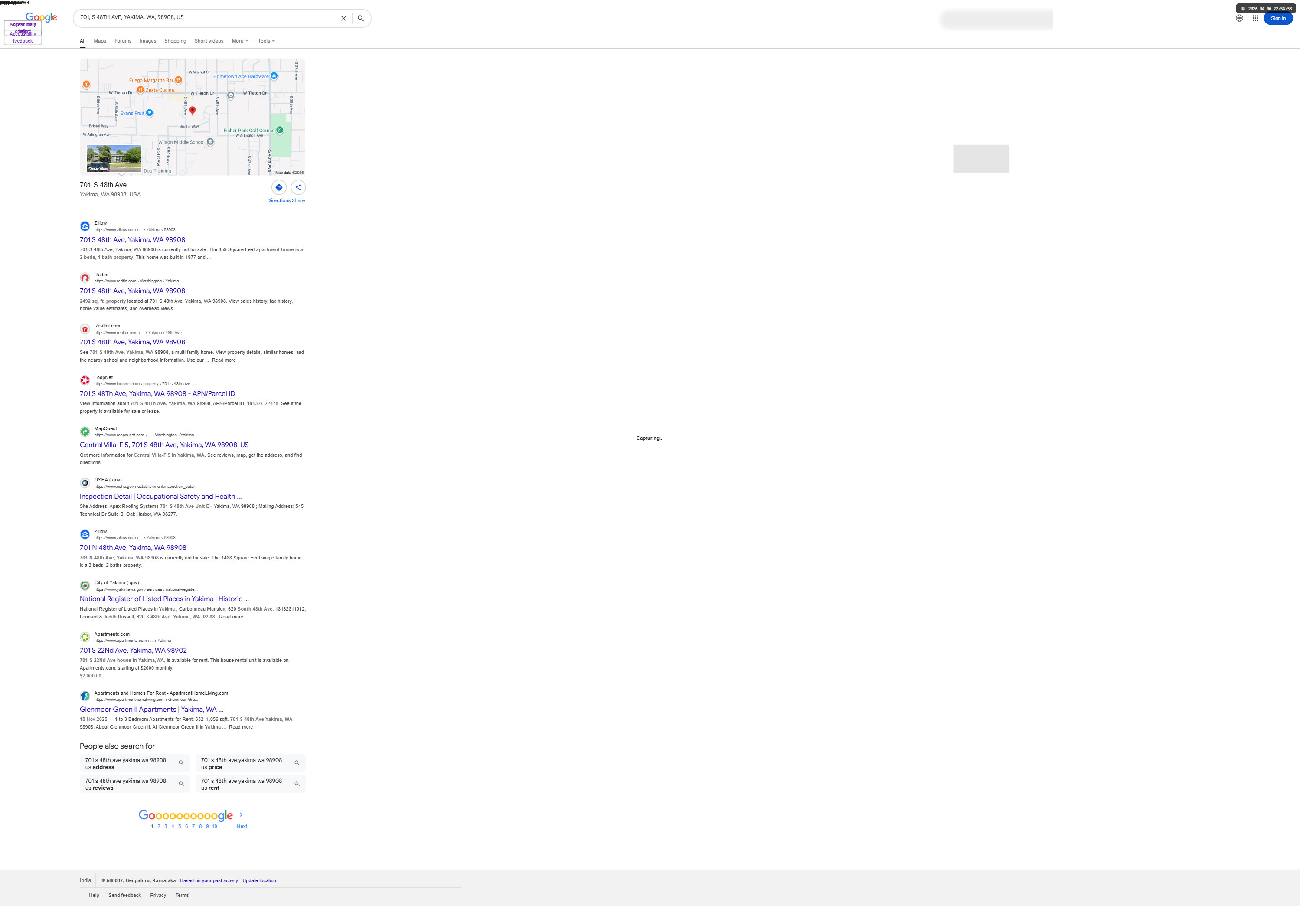Open the Central Villa-F 5 MapQuest link
This screenshot has width=1316, height=906.
(x=164, y=445)
